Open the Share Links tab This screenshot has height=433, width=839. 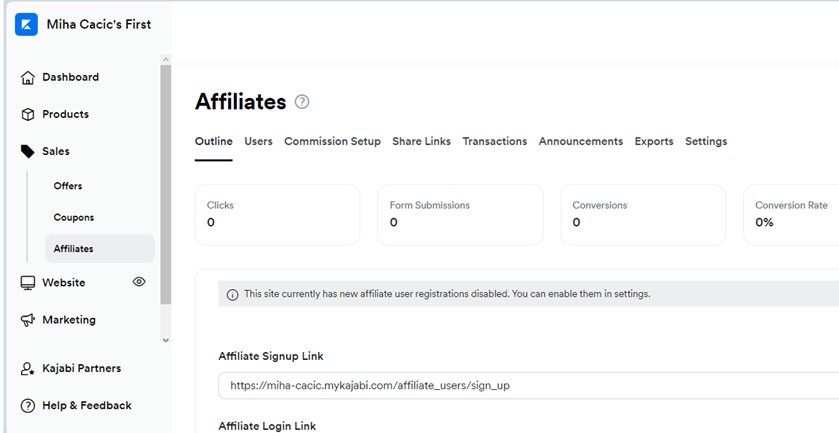tap(422, 141)
